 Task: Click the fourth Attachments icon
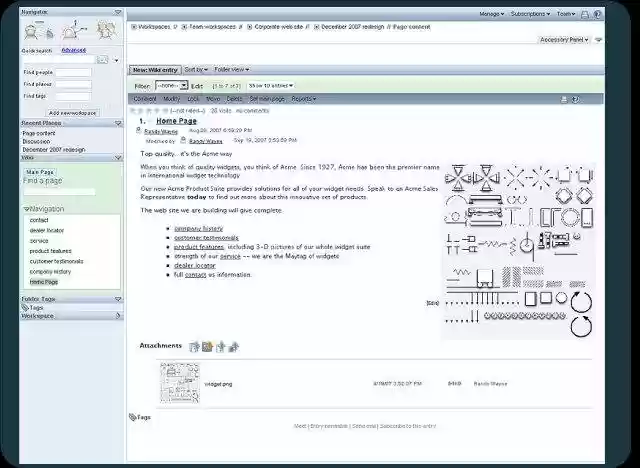(x=233, y=346)
